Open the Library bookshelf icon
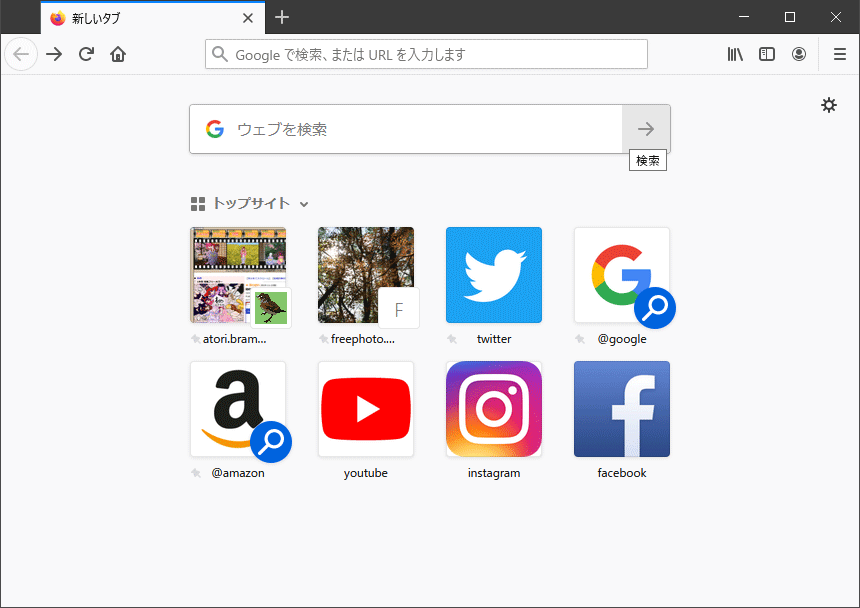This screenshot has width=860, height=608. coord(735,54)
